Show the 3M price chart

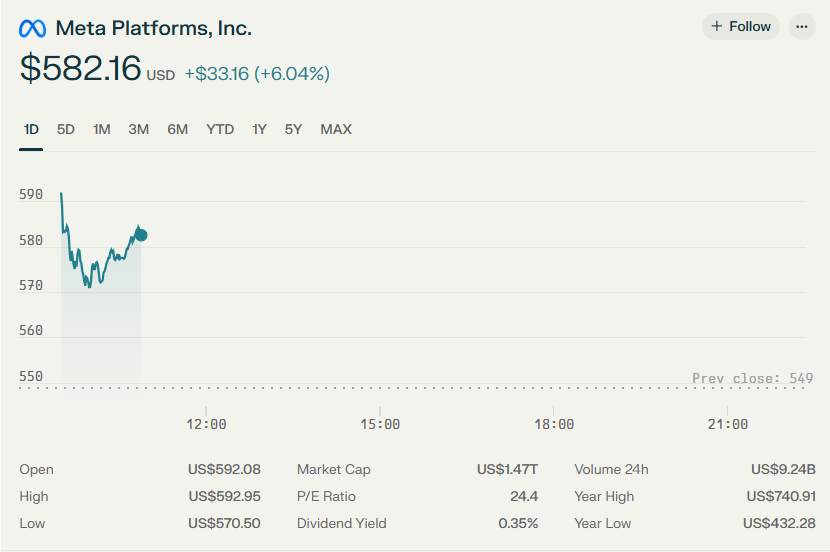(x=139, y=129)
